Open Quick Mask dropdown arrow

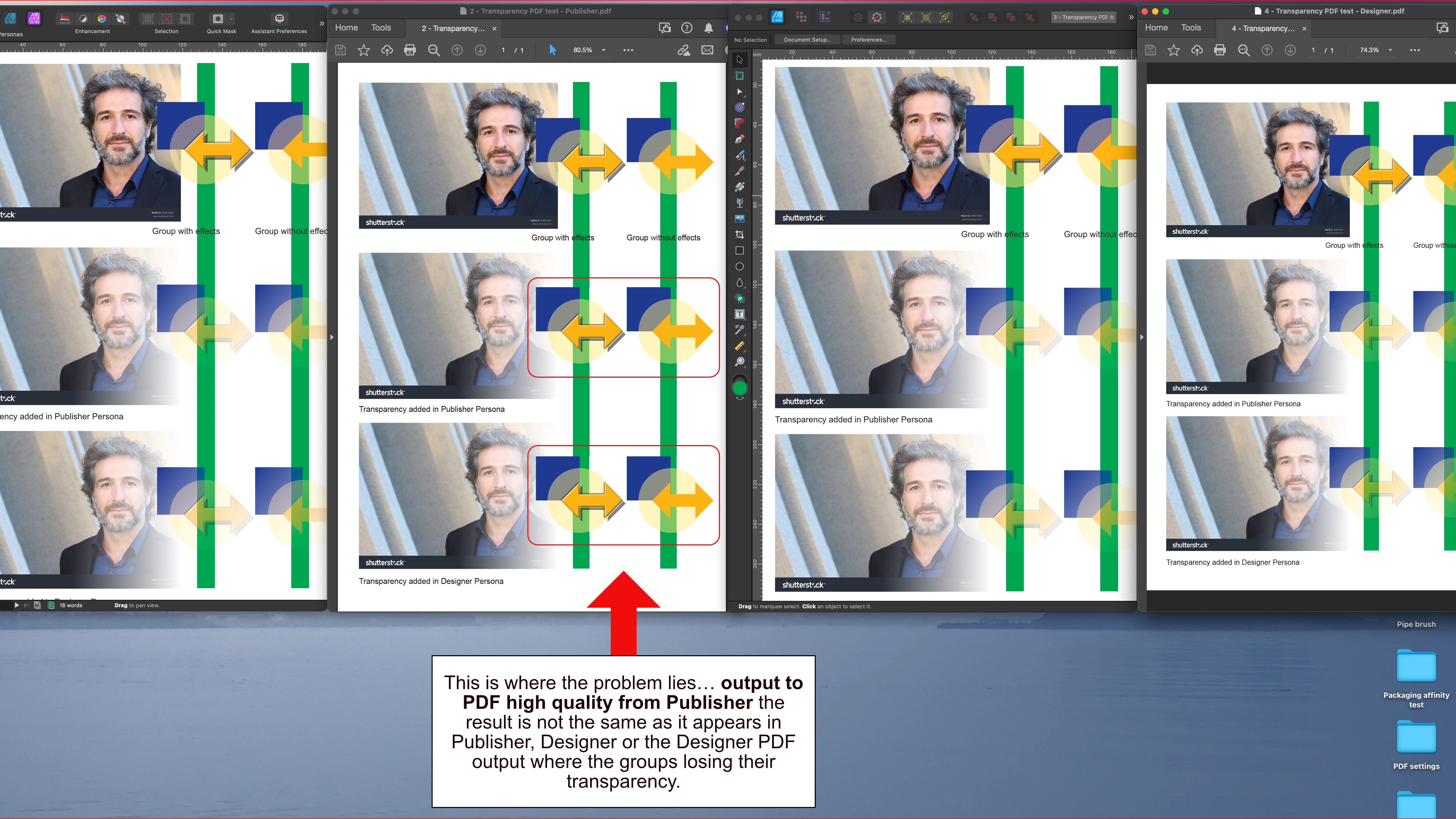pos(231,19)
